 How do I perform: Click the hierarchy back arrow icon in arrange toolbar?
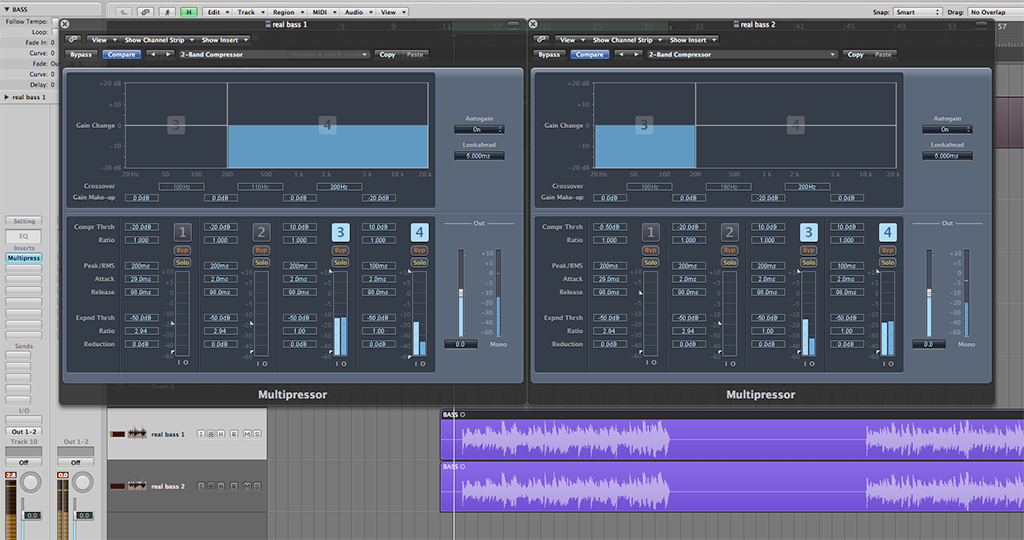pos(124,12)
